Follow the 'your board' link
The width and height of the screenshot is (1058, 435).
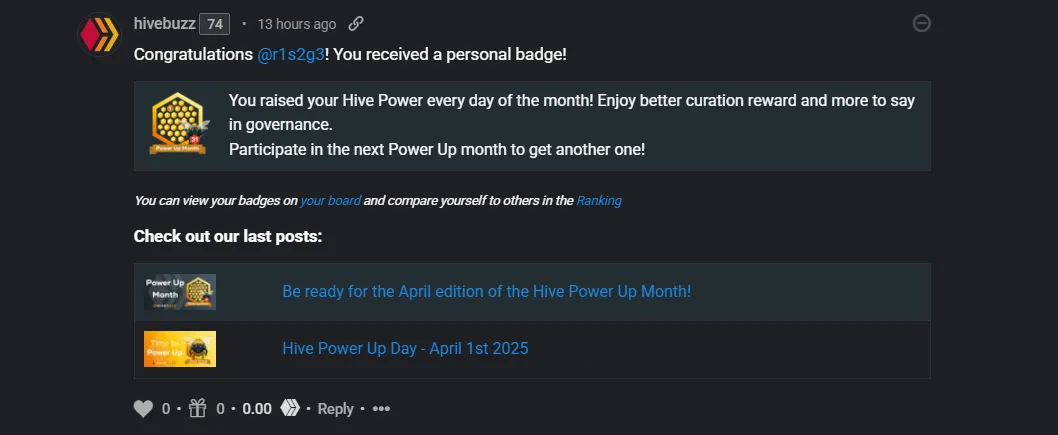[x=330, y=200]
